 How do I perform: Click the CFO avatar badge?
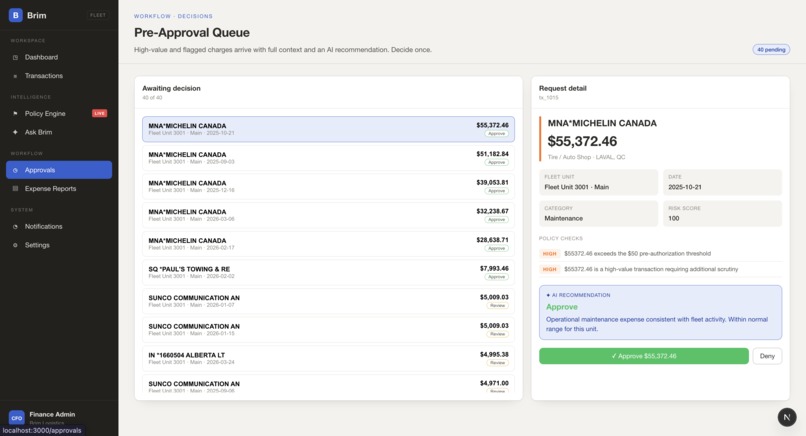pyautogui.click(x=16, y=417)
